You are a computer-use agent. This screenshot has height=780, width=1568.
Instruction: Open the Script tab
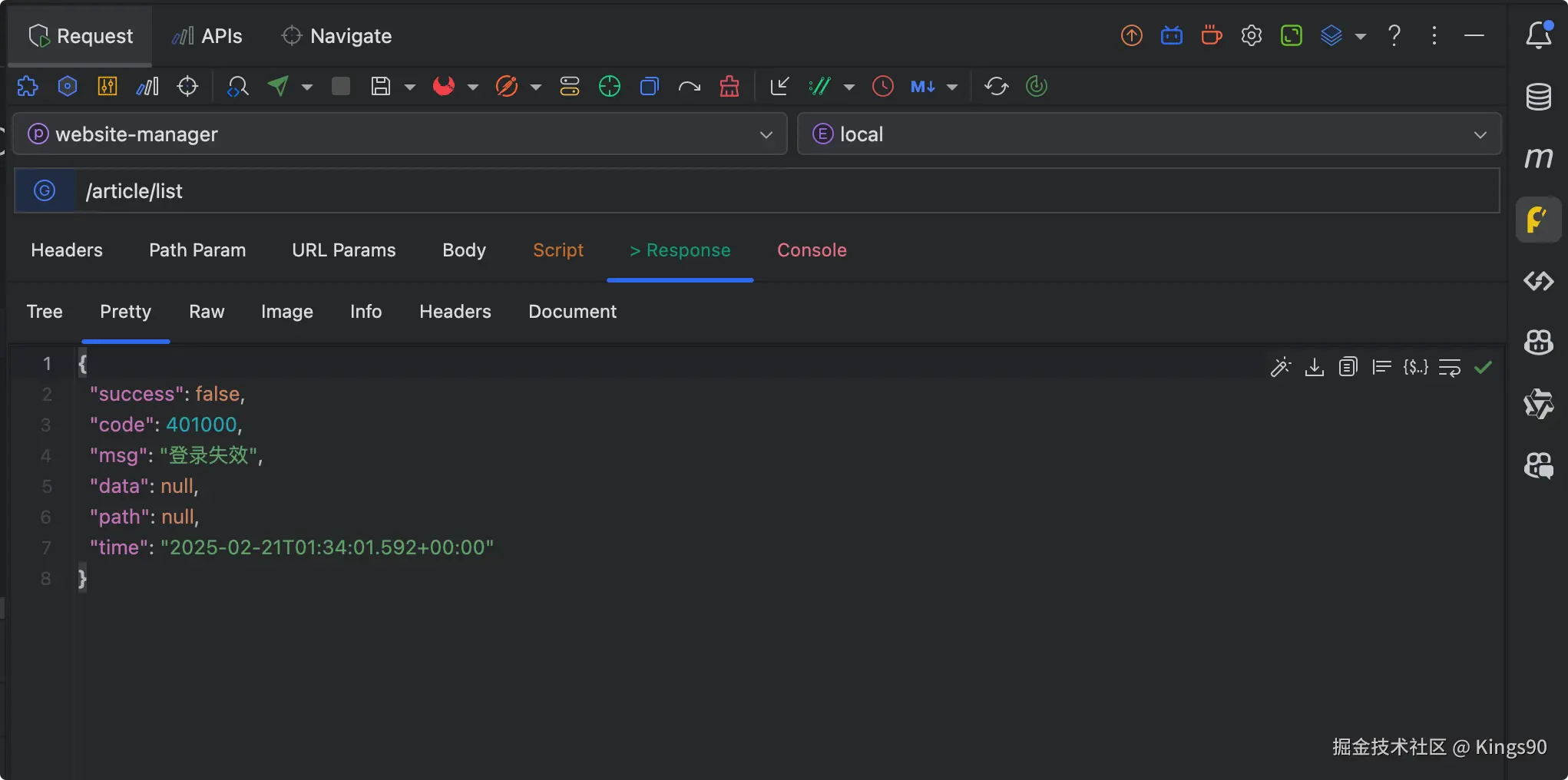pos(558,250)
